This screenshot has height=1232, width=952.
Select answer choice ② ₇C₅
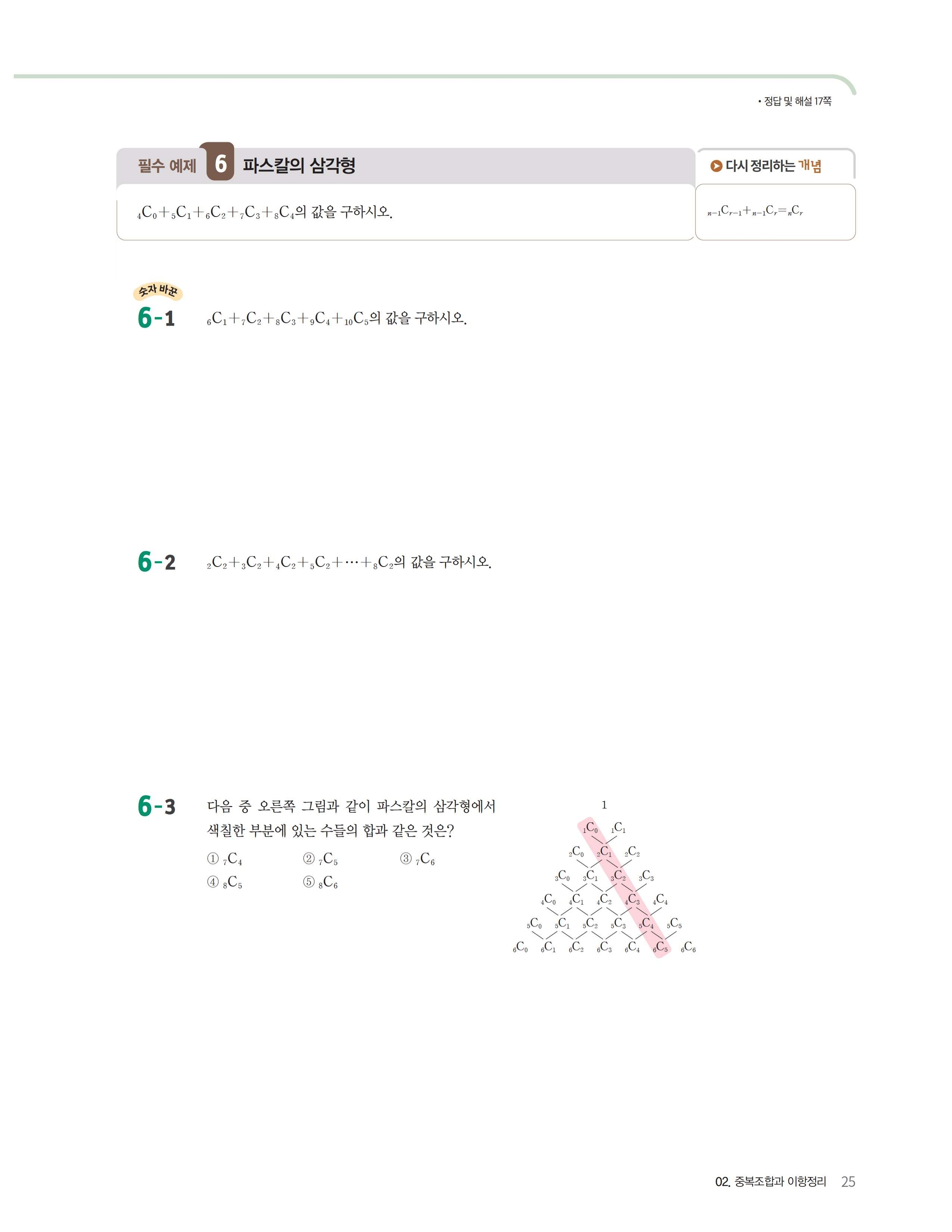pos(320,859)
